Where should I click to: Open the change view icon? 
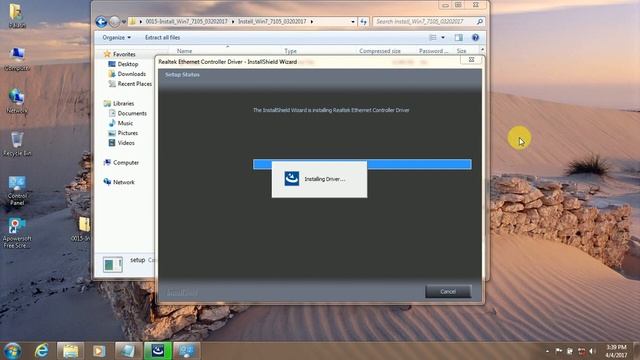tap(433, 38)
